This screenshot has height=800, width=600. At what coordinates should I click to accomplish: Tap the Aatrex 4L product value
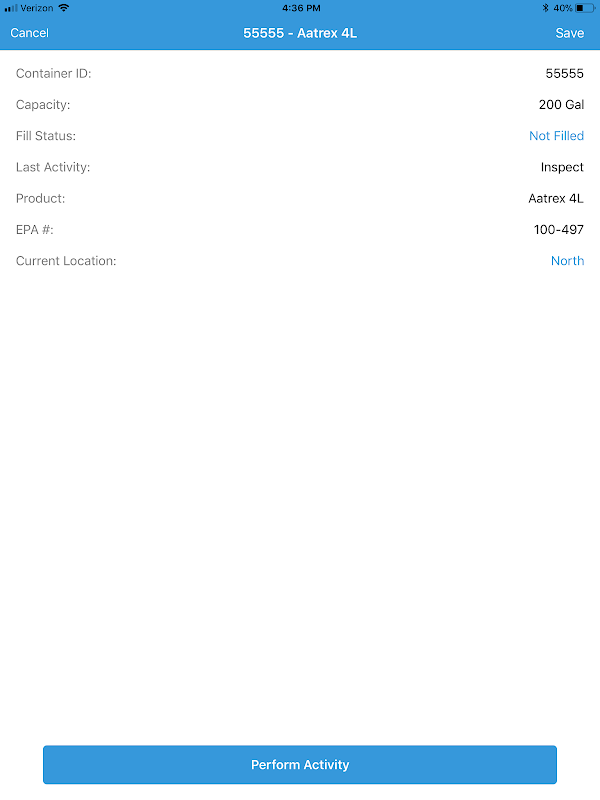click(x=556, y=198)
